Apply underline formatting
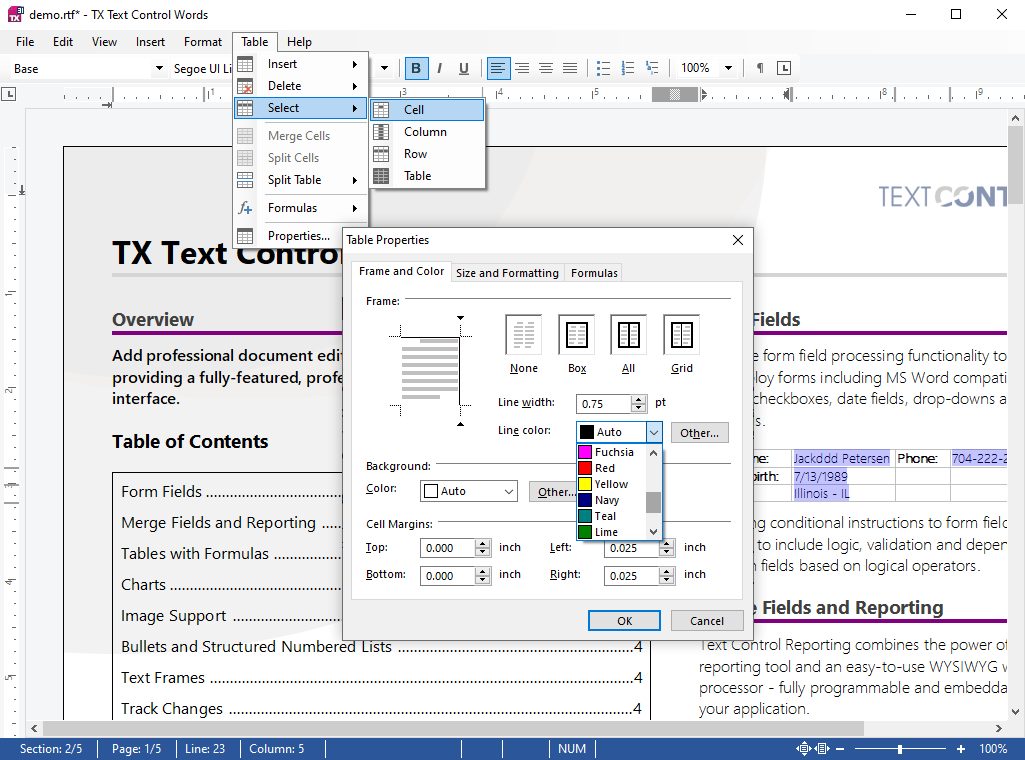1025x760 pixels. (x=463, y=68)
